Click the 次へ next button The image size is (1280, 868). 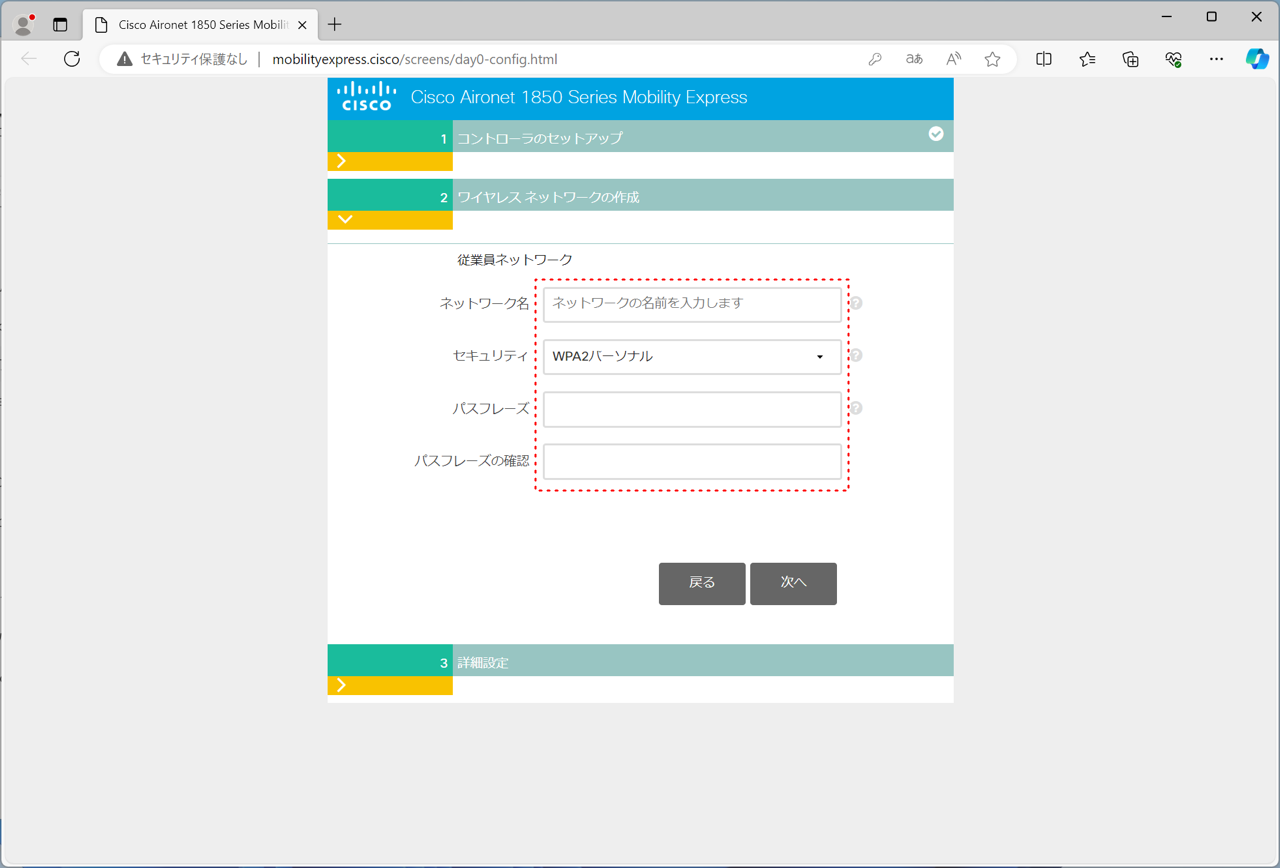(x=793, y=584)
